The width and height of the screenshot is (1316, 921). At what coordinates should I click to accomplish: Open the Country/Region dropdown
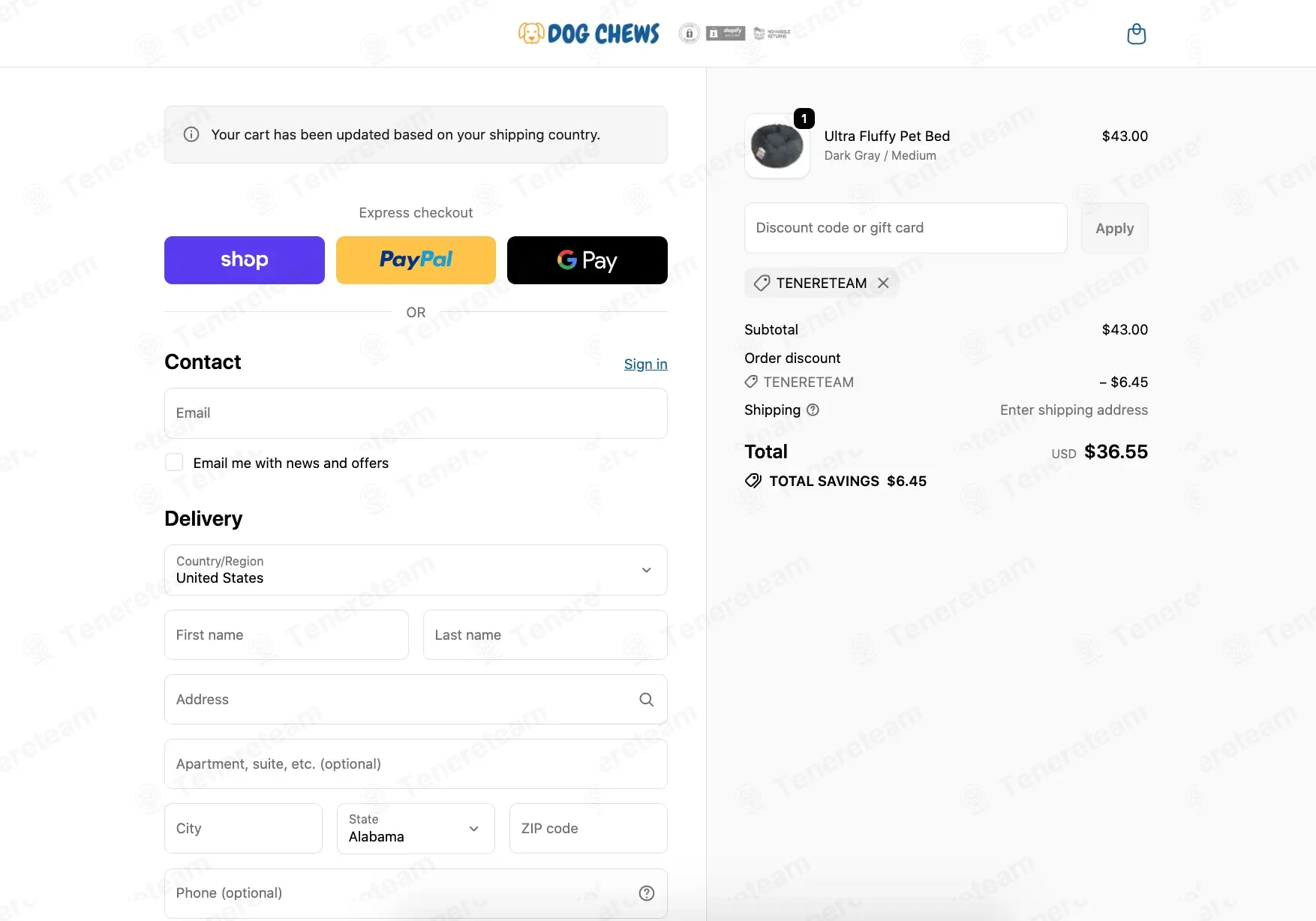416,570
